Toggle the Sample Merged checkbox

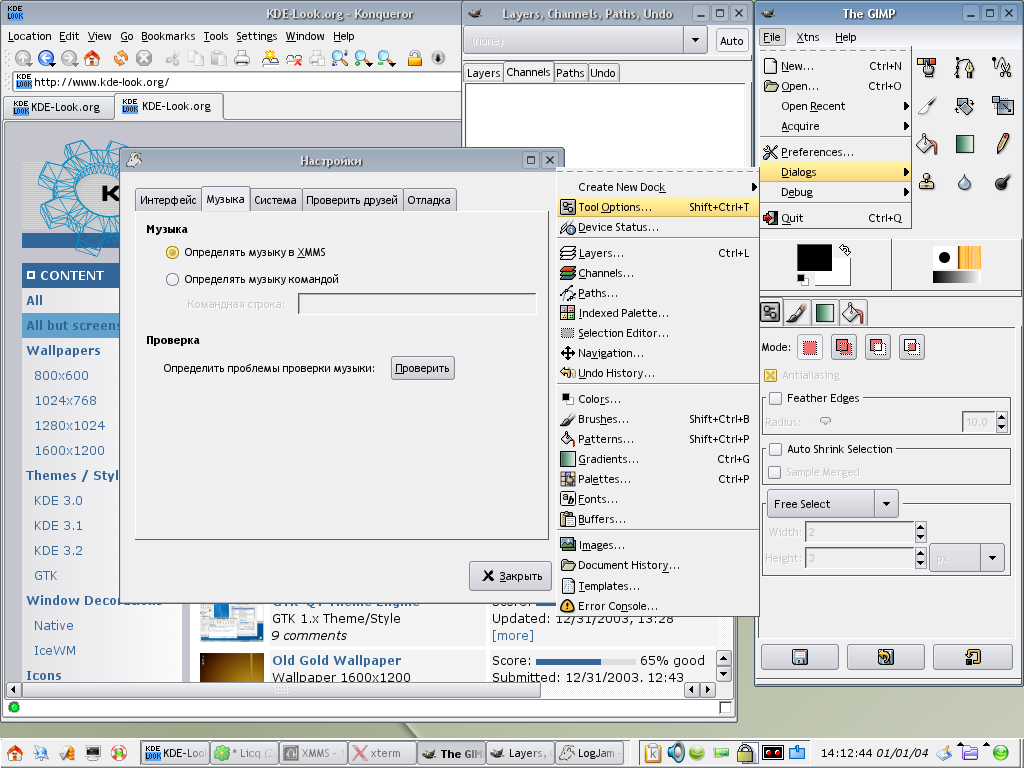pos(775,472)
